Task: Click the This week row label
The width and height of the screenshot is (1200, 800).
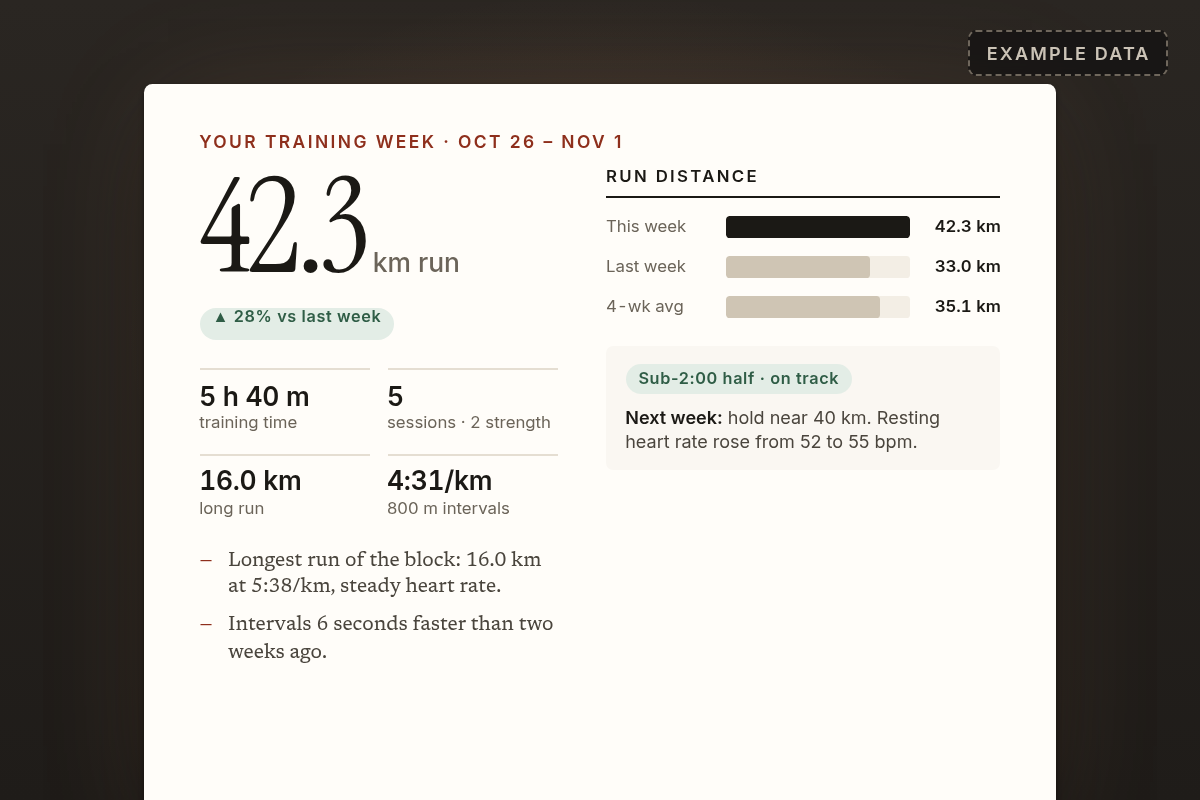Action: click(646, 227)
